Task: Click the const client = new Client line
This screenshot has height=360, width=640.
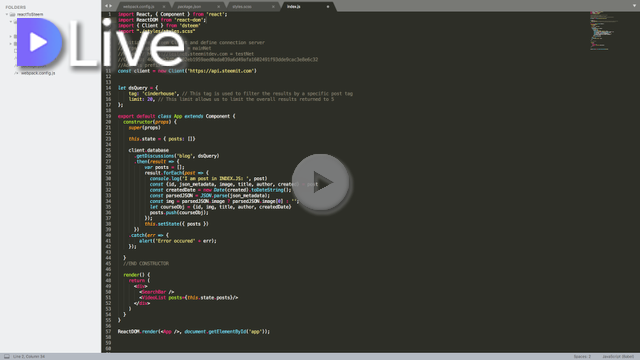Action: tap(187, 71)
